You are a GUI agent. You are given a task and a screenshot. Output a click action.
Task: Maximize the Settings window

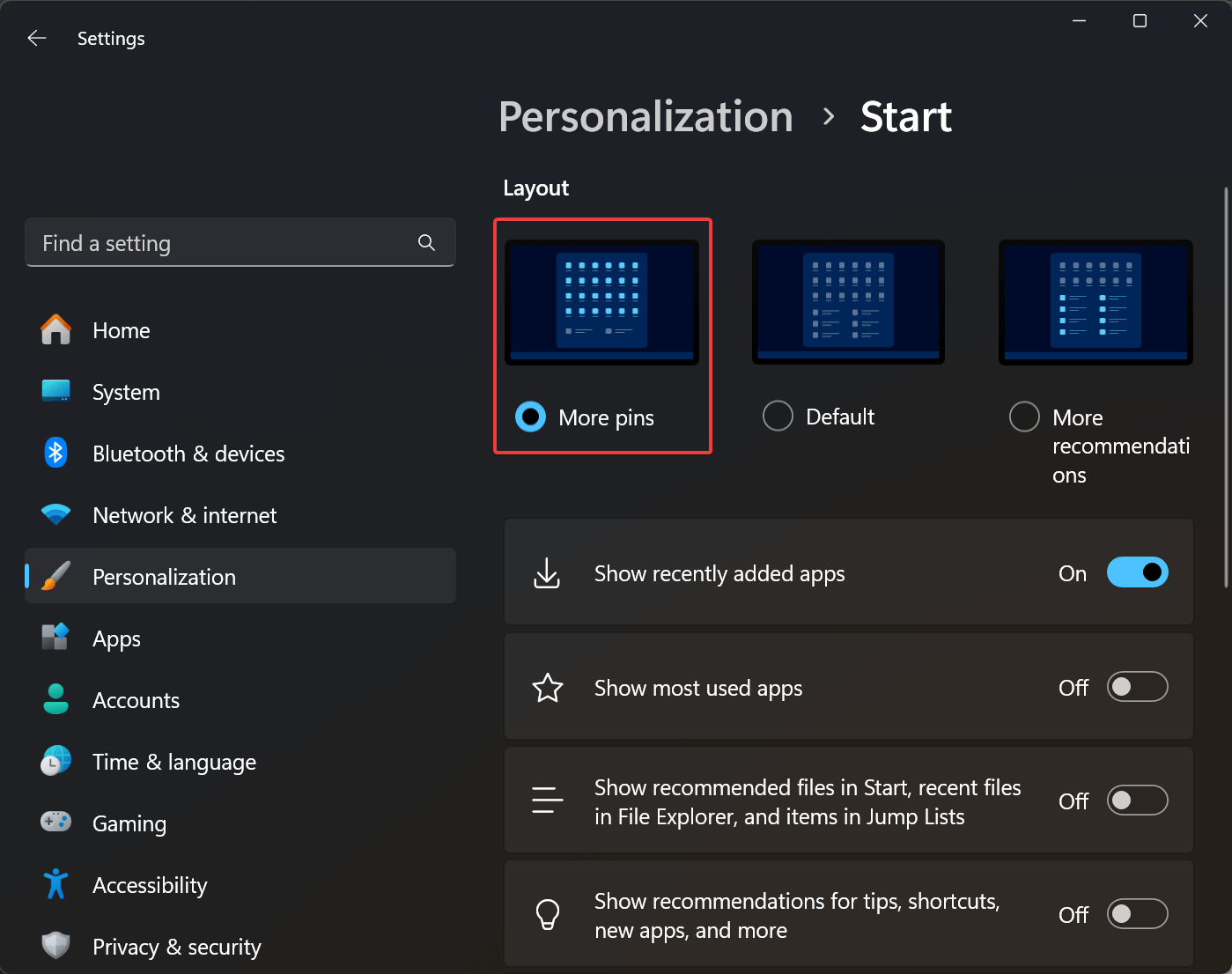click(1140, 21)
